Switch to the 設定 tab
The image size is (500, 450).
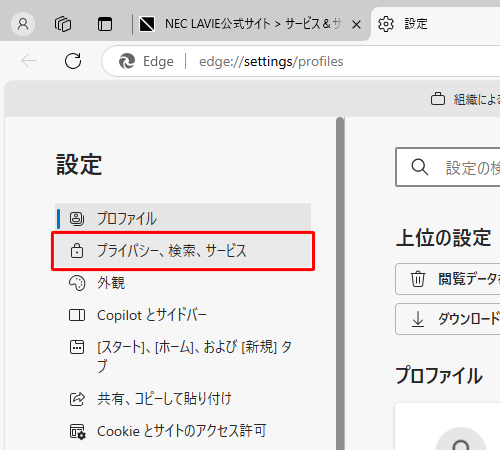pyautogui.click(x=435, y=24)
